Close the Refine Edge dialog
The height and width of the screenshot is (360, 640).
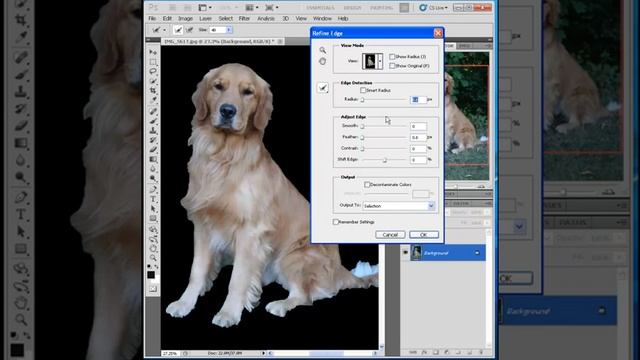pyautogui.click(x=438, y=33)
